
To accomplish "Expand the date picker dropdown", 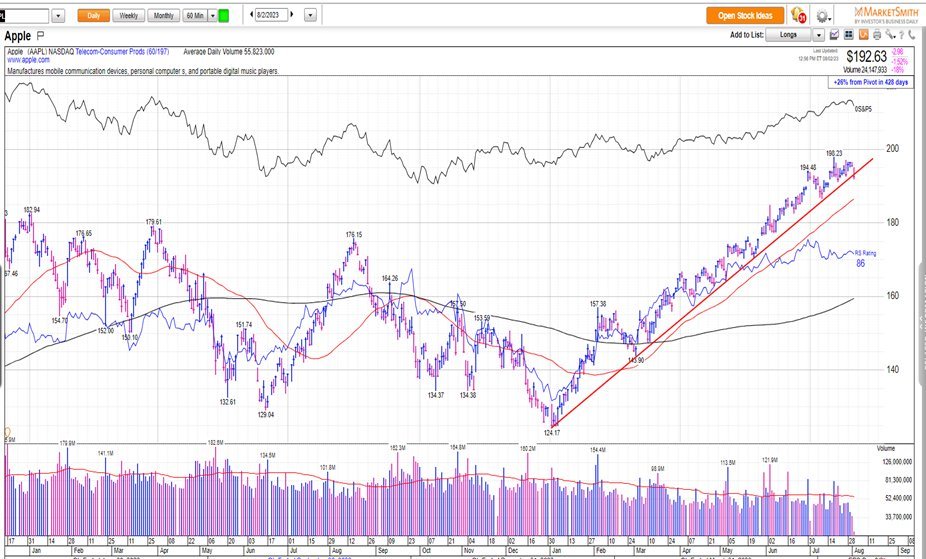I will point(311,16).
